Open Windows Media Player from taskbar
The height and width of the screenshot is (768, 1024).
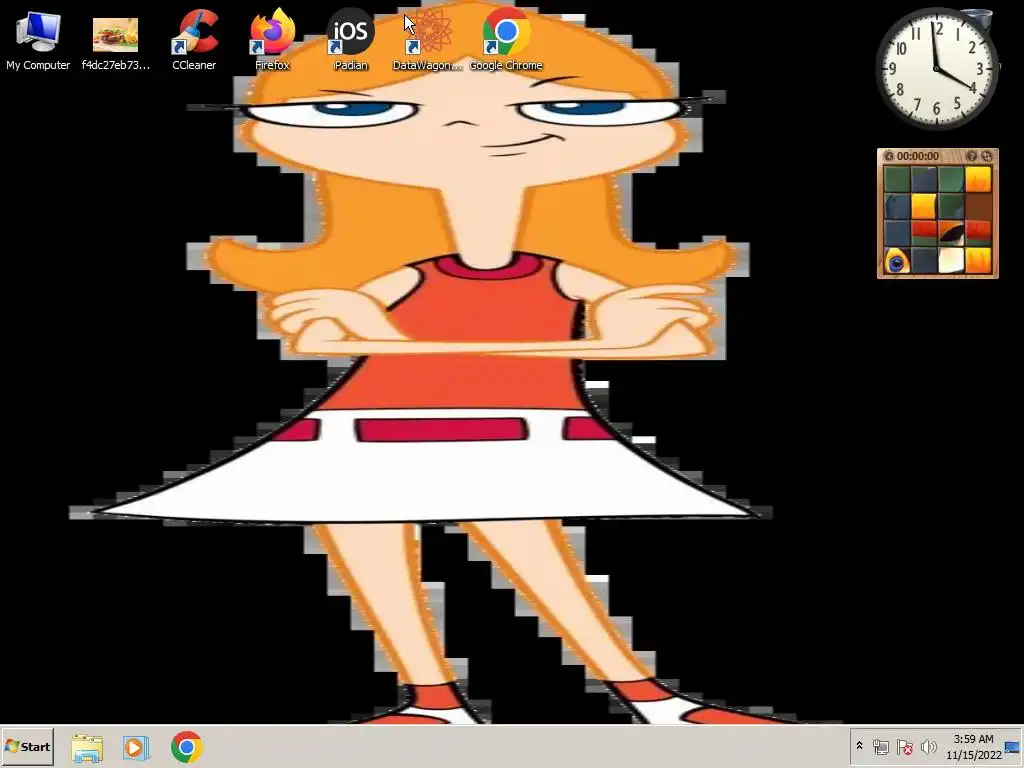(x=136, y=747)
